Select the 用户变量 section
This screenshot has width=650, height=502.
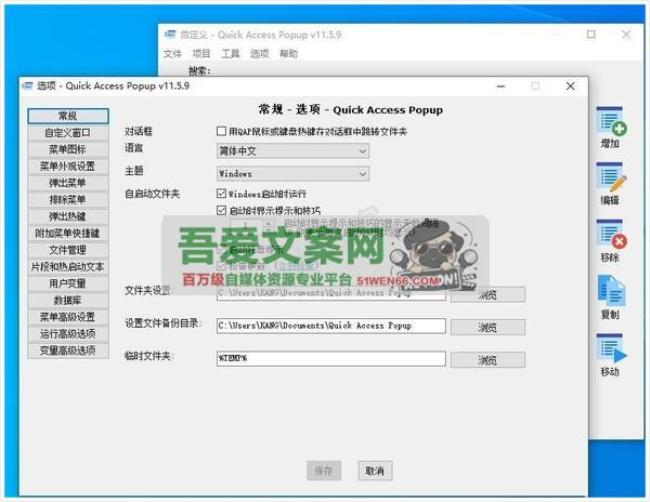[x=68, y=284]
